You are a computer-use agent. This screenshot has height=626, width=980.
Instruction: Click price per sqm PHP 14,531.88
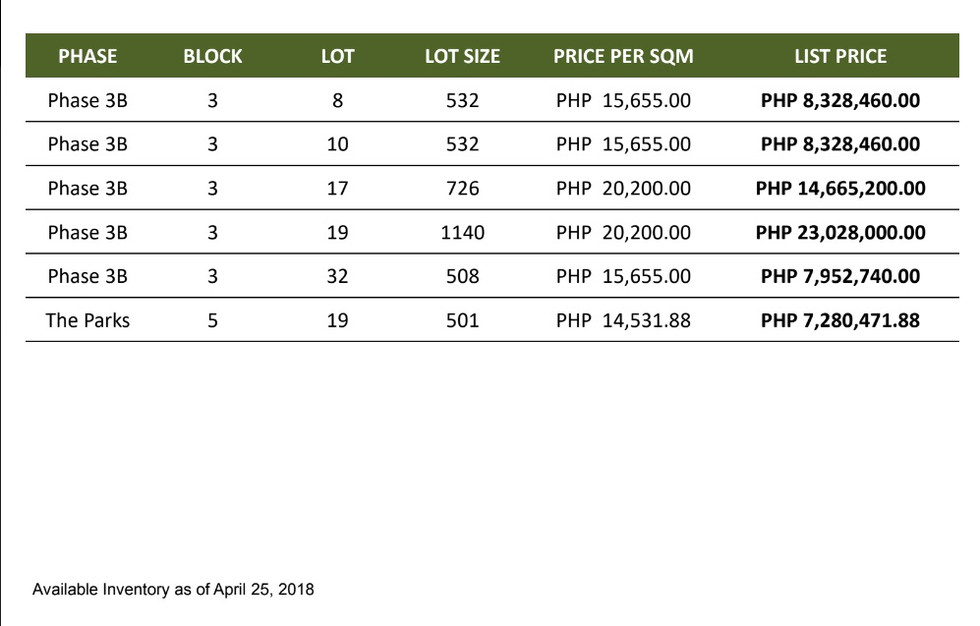623,320
